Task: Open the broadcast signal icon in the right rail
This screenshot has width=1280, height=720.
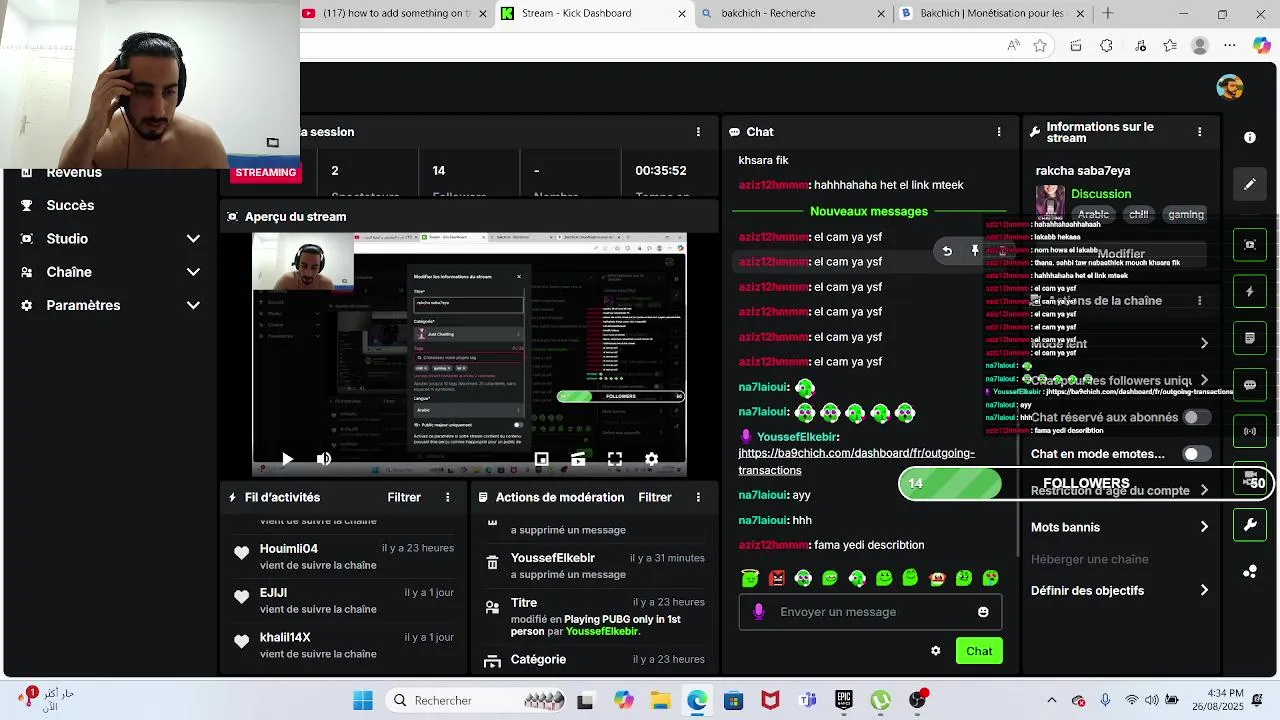Action: [x=1250, y=431]
